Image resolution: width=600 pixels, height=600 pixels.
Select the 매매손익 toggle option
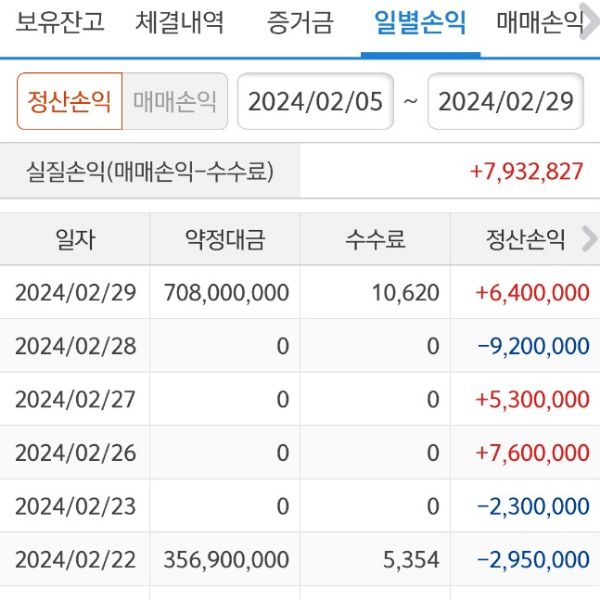tap(174, 102)
